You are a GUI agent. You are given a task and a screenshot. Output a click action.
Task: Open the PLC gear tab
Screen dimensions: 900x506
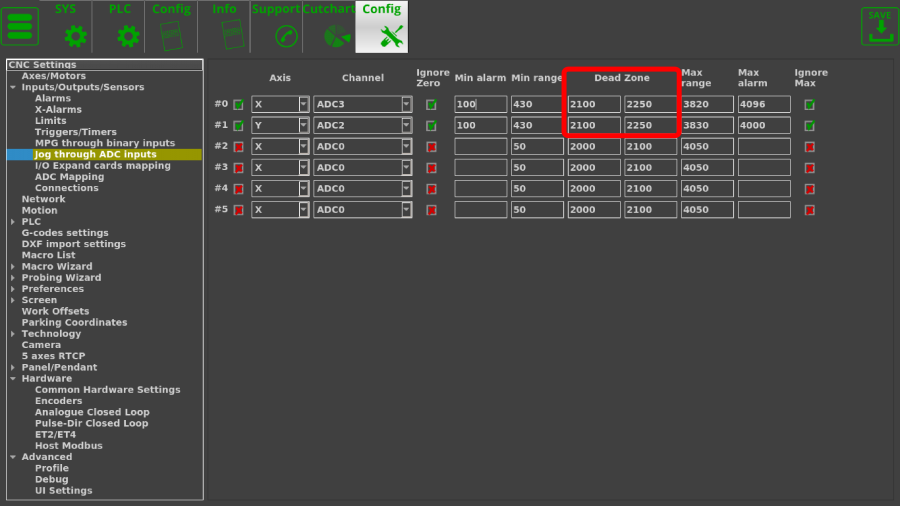tap(127, 27)
